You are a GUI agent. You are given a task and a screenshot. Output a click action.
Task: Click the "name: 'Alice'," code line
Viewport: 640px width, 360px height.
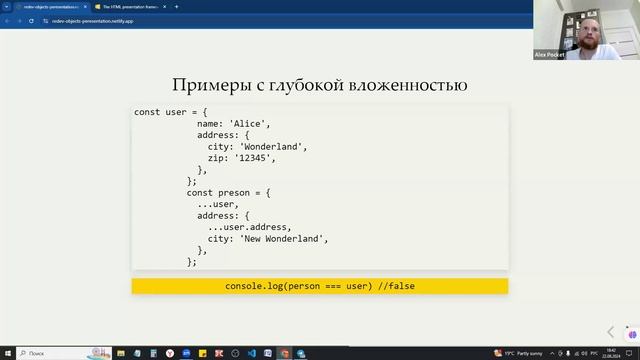coord(233,124)
